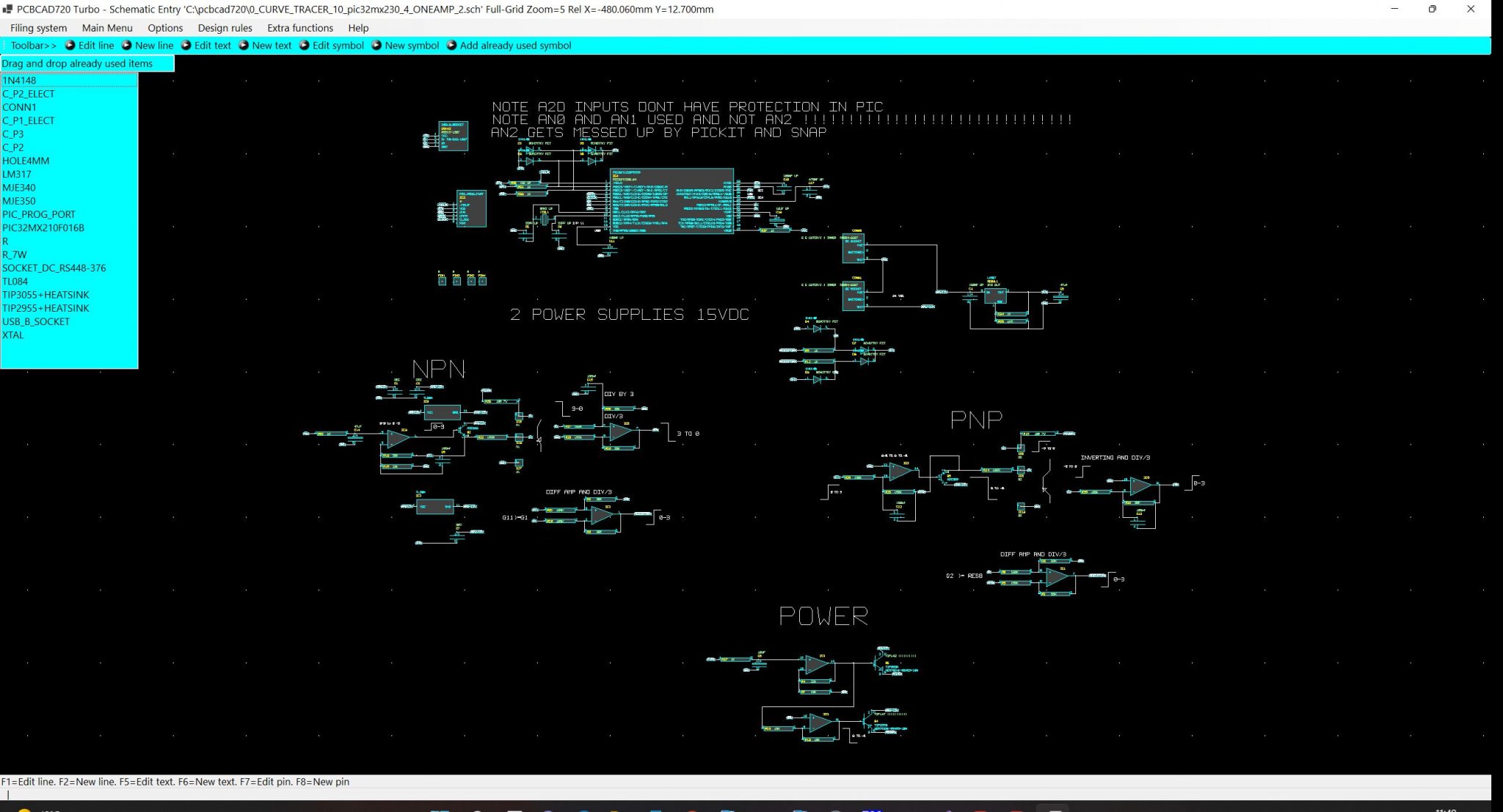The image size is (1503, 812).
Task: Click the 2 POWER SUPPLIES 15VDC text
Action: click(630, 315)
